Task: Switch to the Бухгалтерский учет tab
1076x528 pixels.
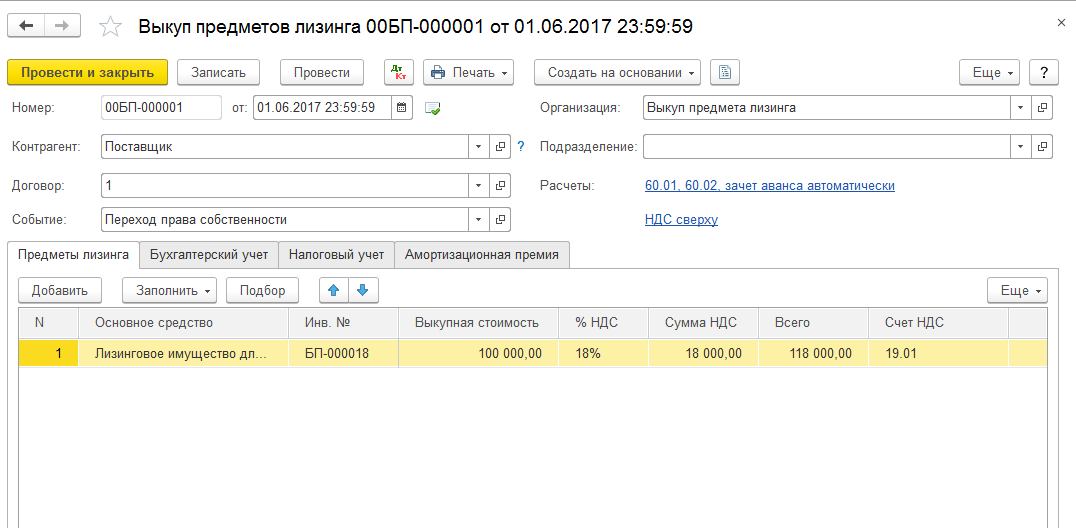Action: pos(209,254)
